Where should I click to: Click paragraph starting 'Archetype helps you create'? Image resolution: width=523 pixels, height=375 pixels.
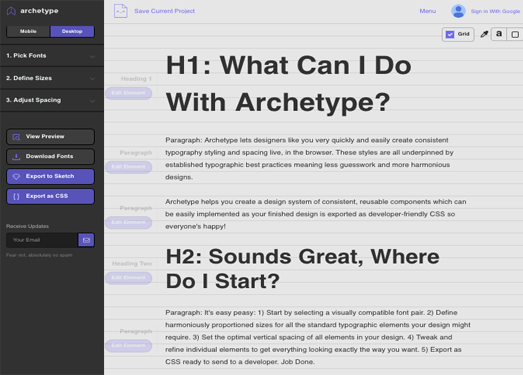pos(316,214)
